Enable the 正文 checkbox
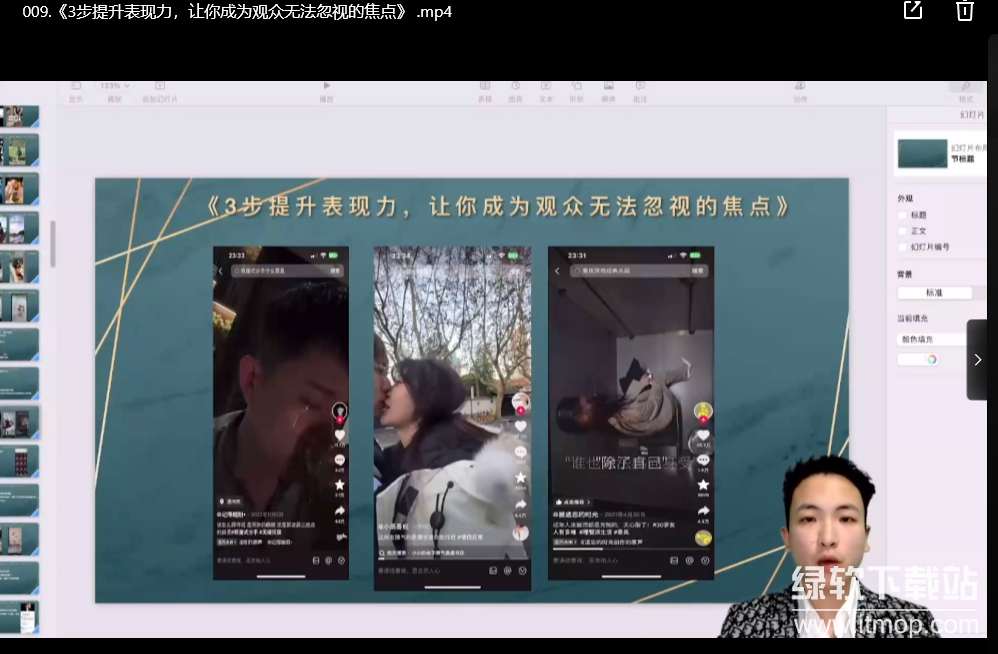The width and height of the screenshot is (998, 654). (902, 231)
